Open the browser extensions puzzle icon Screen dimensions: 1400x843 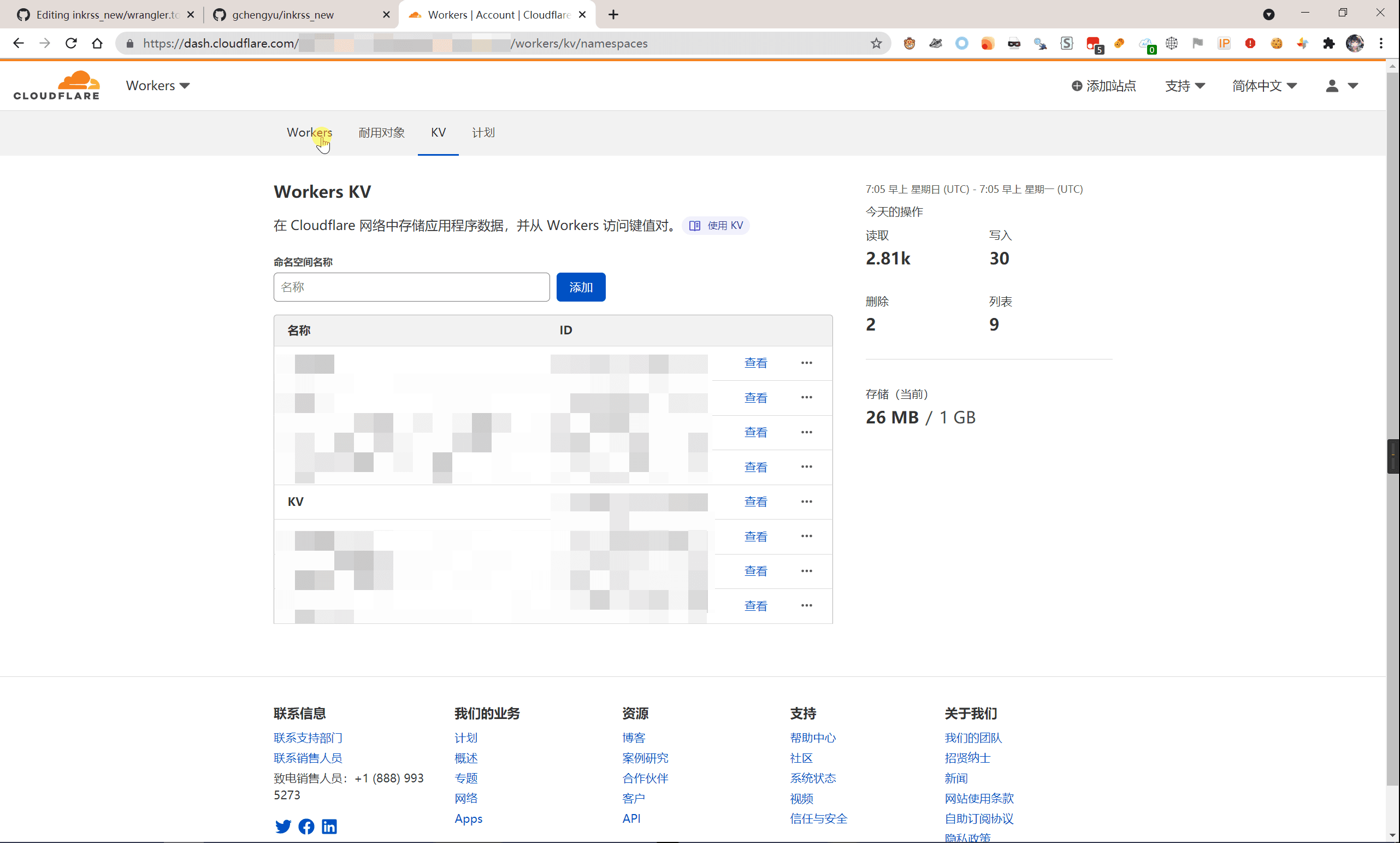coord(1328,43)
